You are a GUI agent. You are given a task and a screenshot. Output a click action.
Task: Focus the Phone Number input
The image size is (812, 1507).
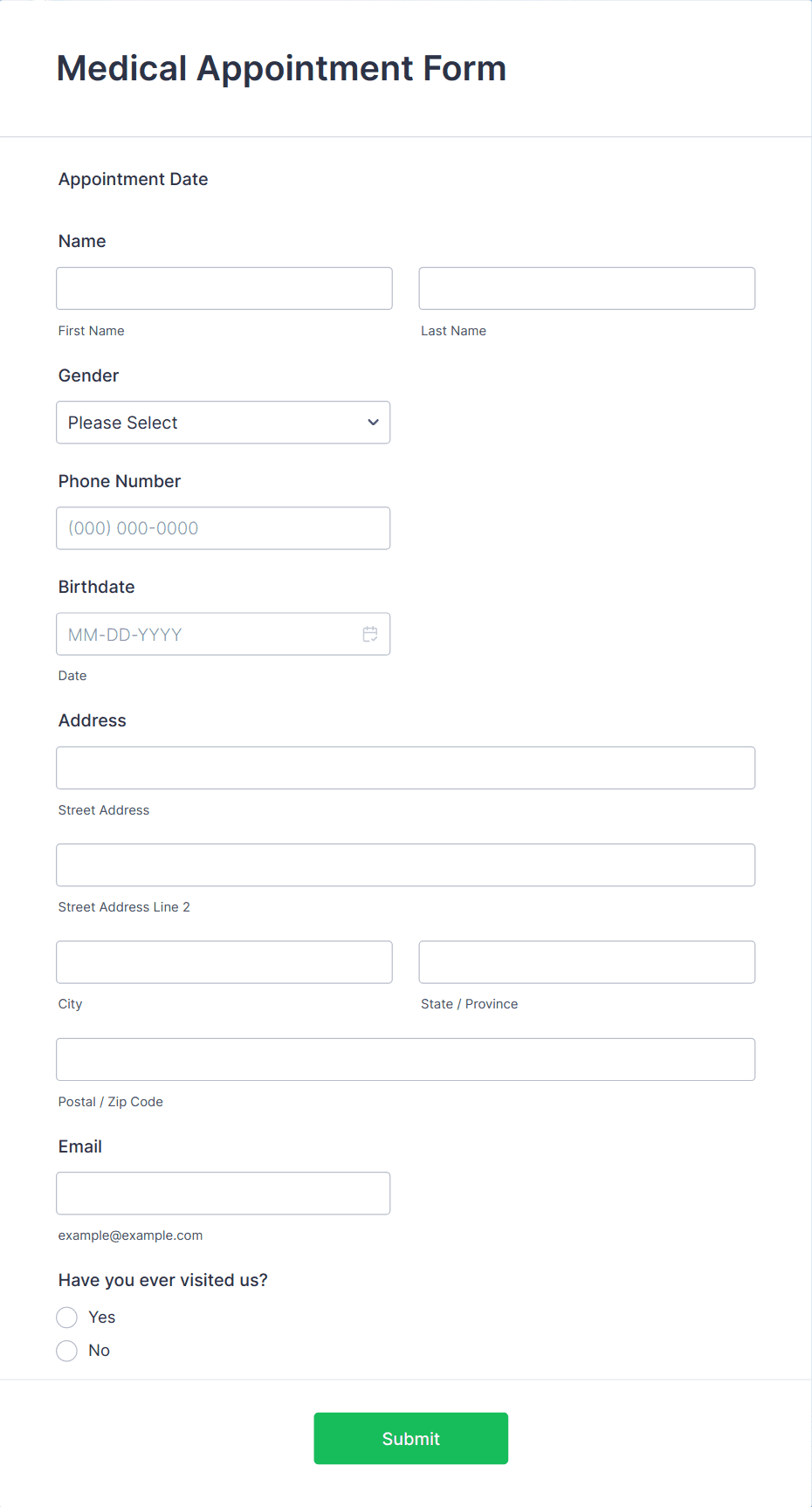[223, 528]
